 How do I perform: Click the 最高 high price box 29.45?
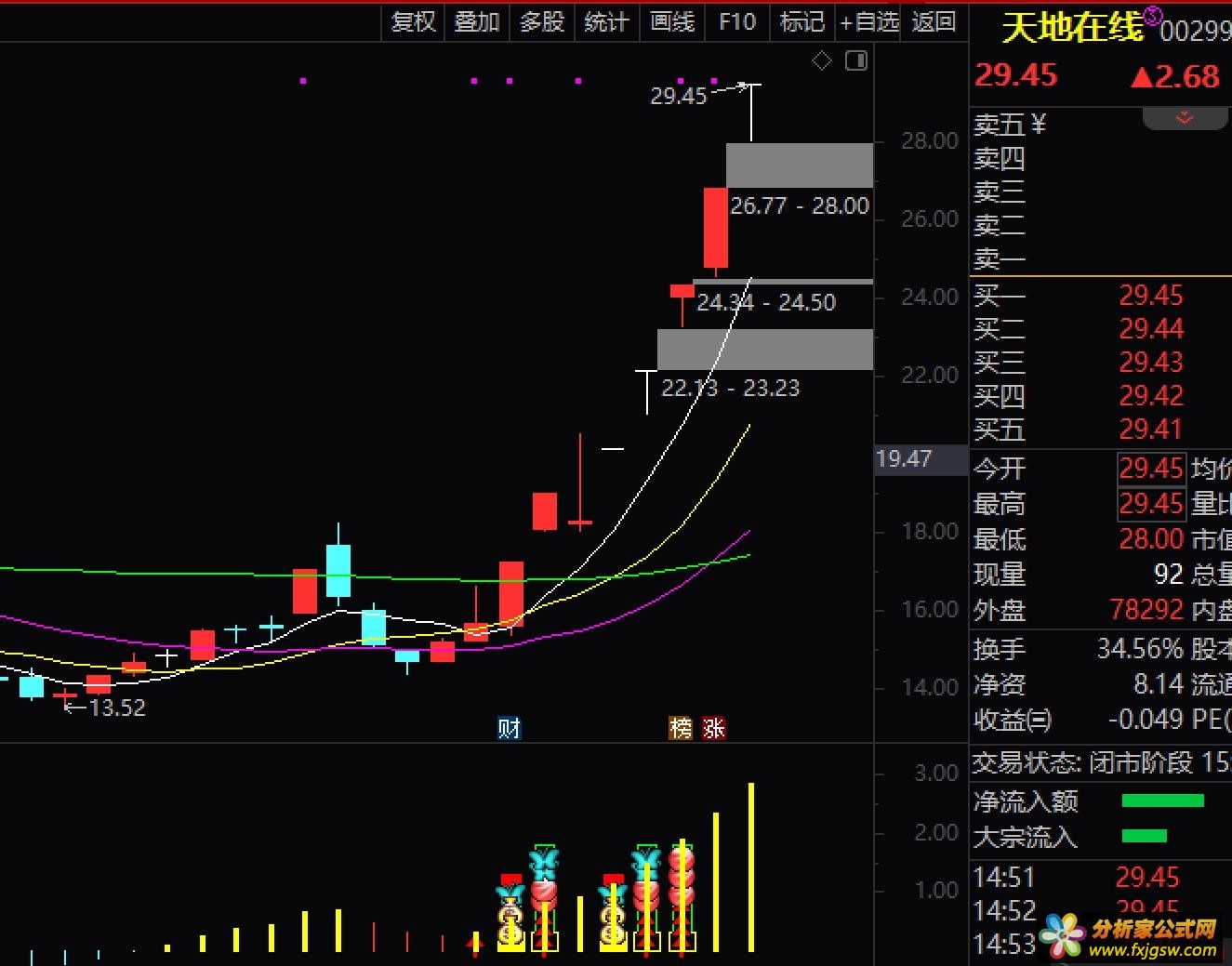tap(1151, 504)
